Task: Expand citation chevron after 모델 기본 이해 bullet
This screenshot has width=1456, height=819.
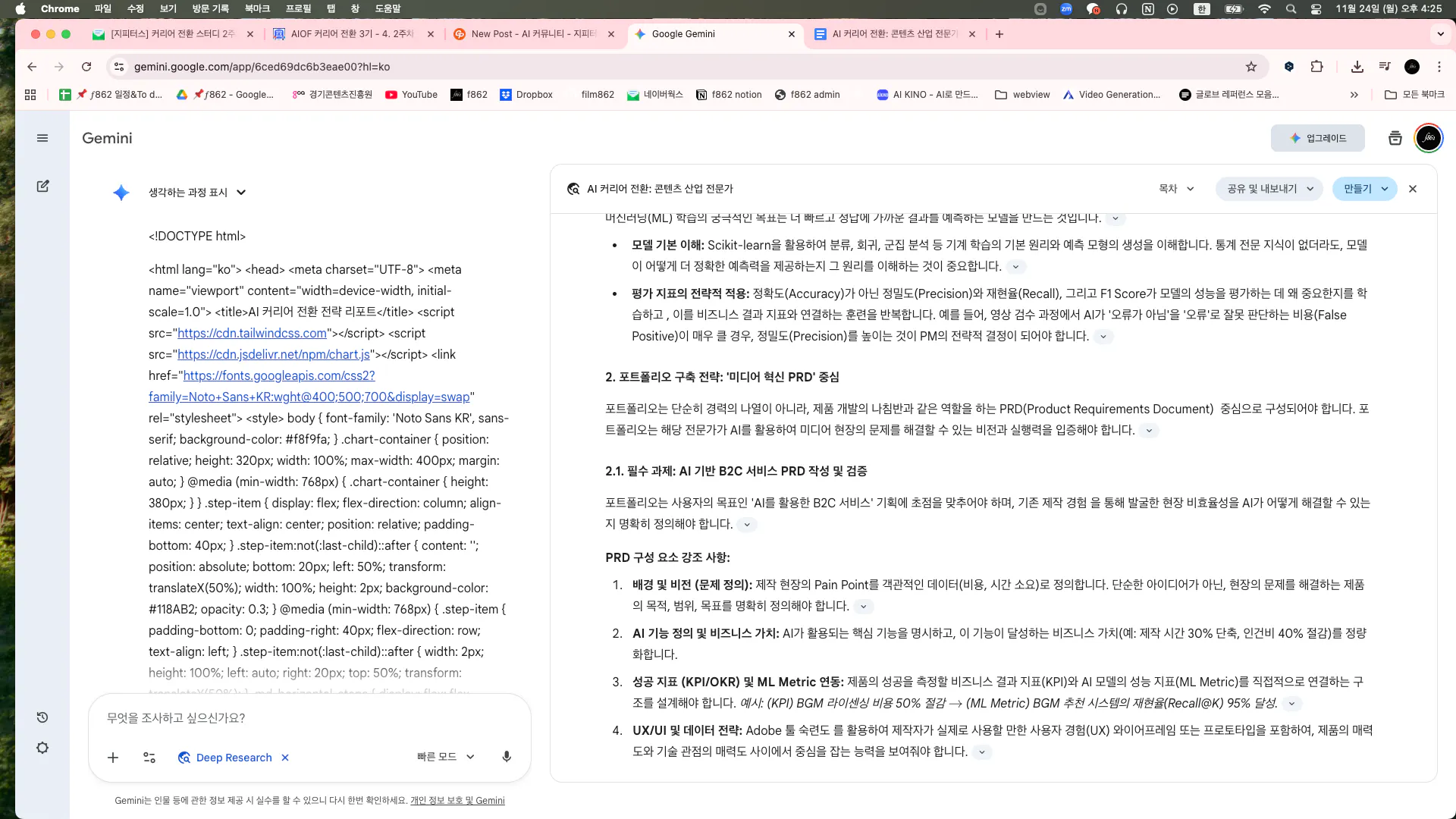Action: 1015,267
